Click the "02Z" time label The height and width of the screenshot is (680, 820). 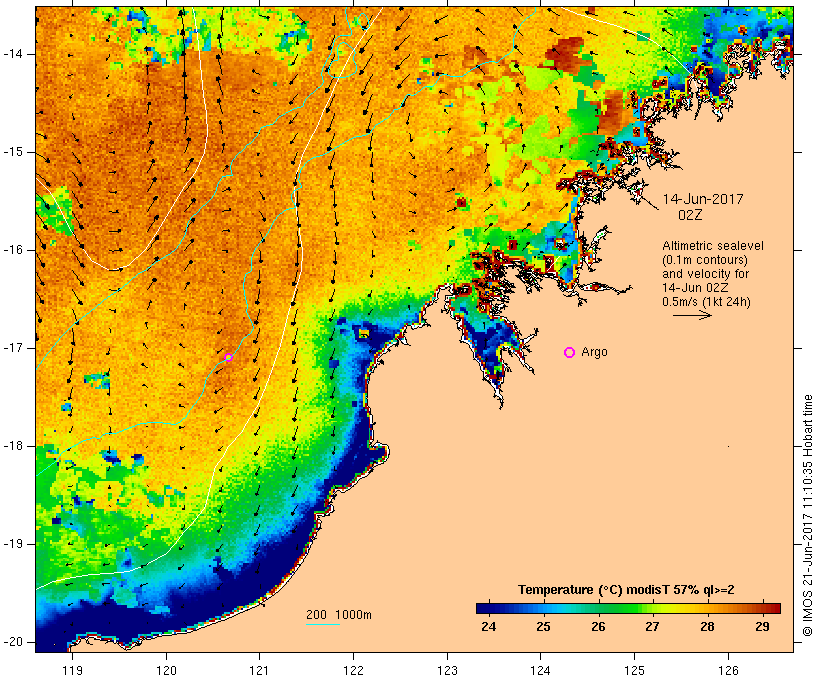(690, 215)
